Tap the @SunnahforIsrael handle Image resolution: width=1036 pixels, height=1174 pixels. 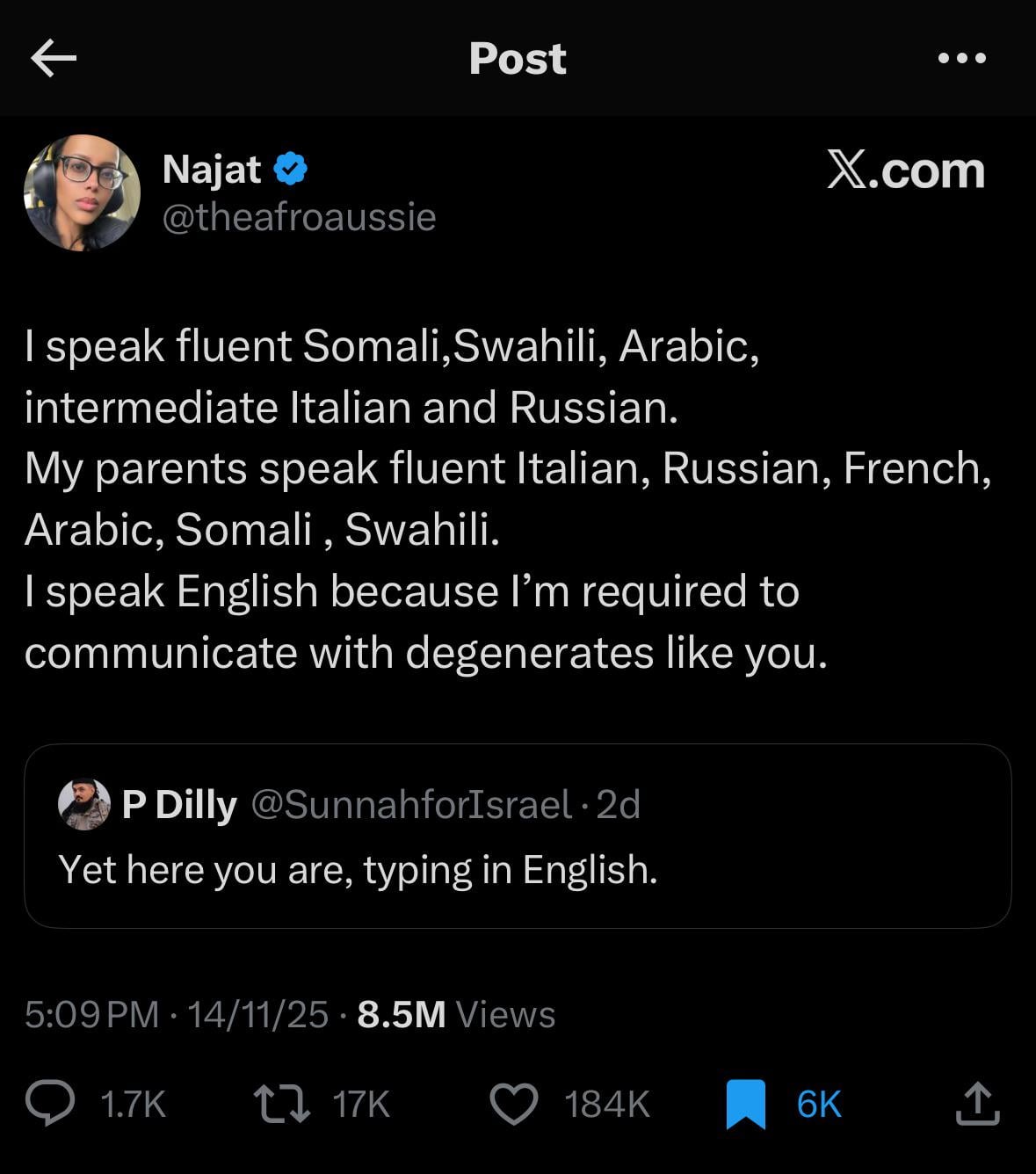(411, 804)
